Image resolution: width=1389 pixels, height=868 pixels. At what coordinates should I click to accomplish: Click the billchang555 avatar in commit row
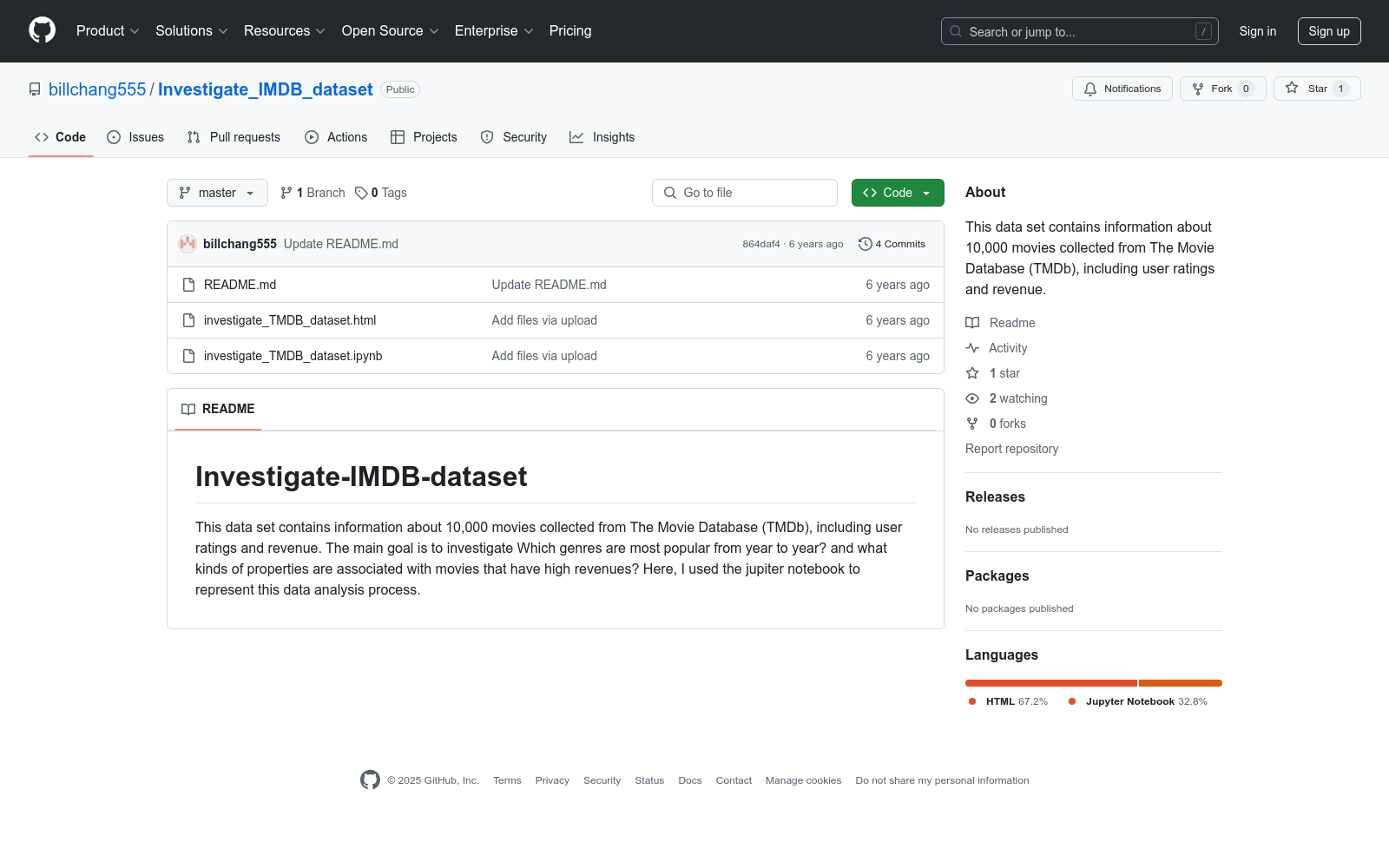coord(188,244)
